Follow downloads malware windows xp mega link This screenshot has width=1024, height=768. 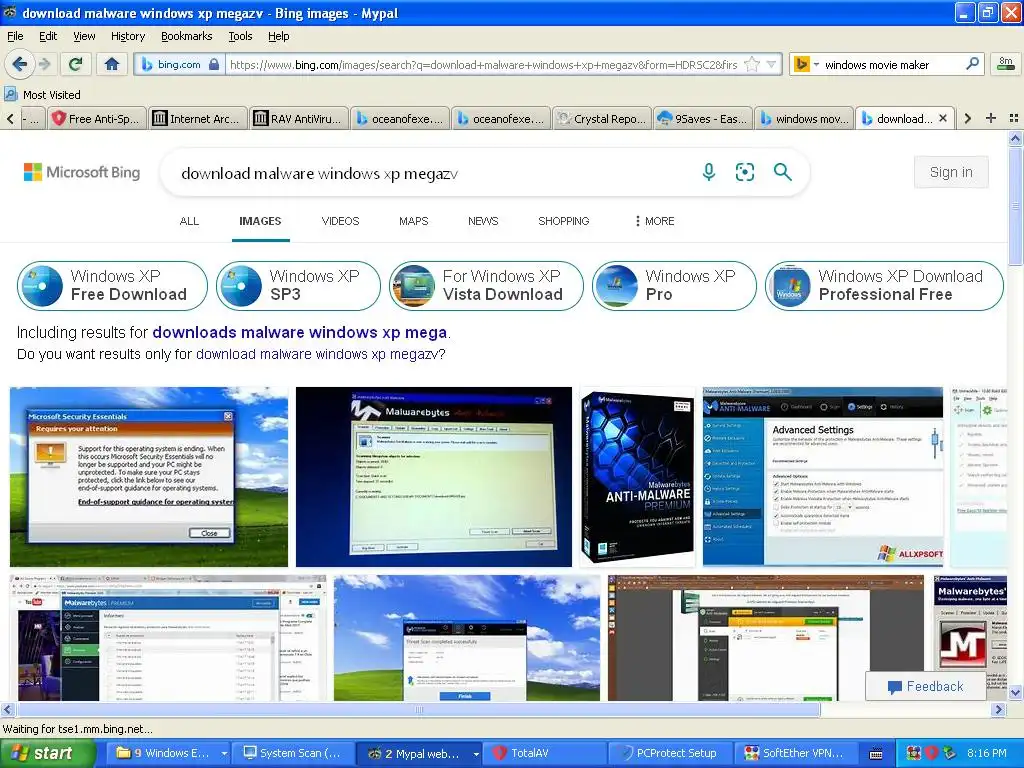tap(300, 332)
